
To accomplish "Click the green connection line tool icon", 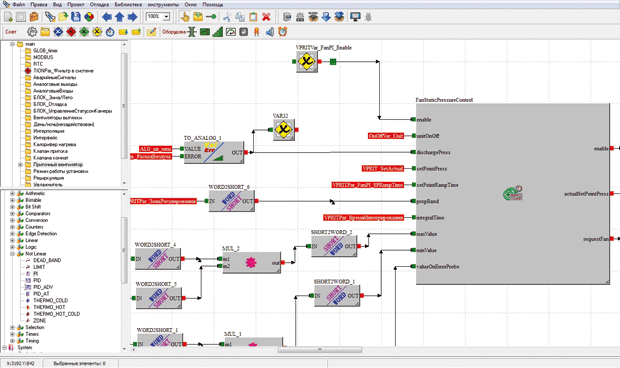I will (x=211, y=17).
